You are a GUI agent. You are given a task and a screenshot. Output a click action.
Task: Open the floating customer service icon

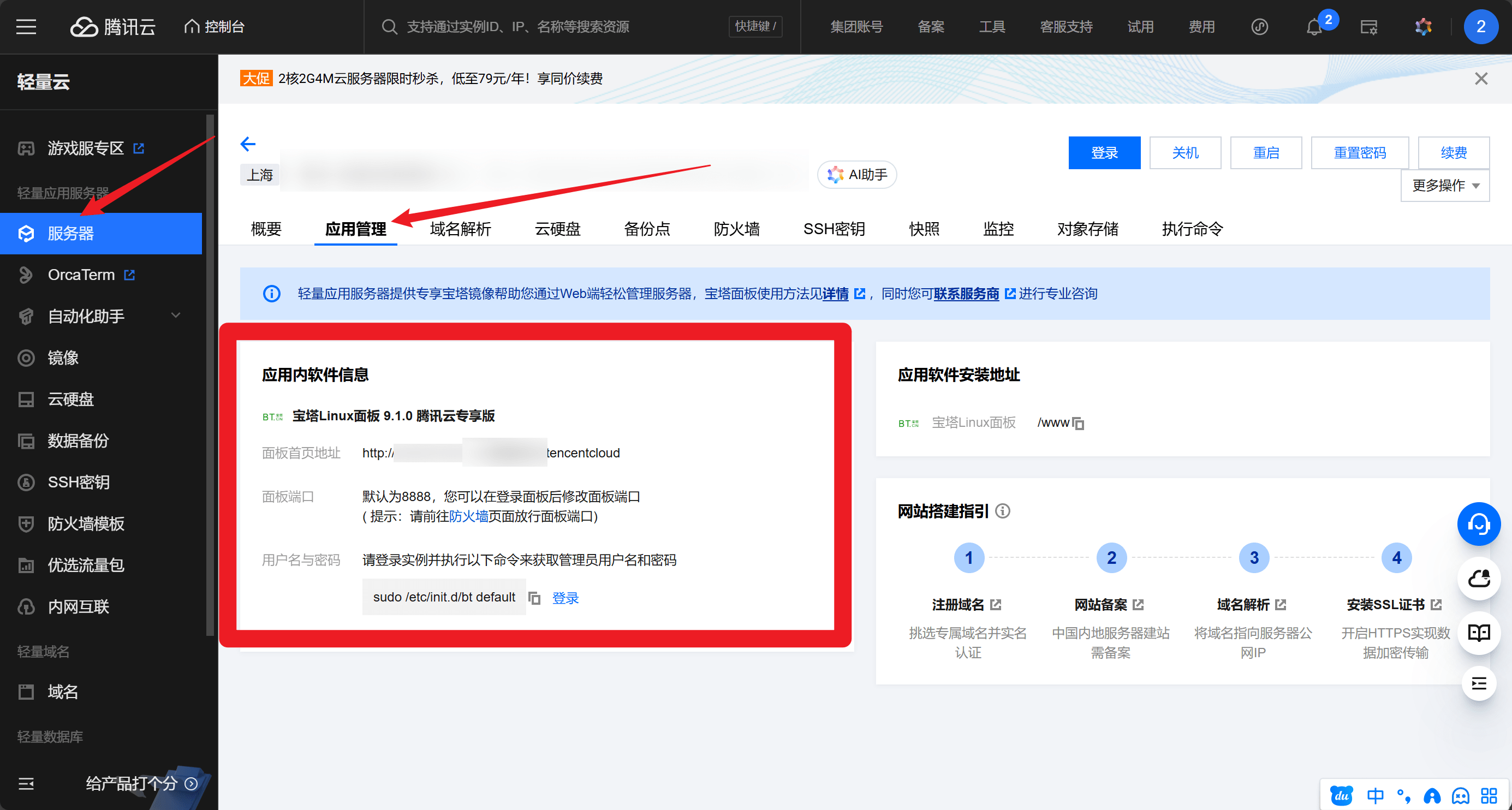point(1479,523)
